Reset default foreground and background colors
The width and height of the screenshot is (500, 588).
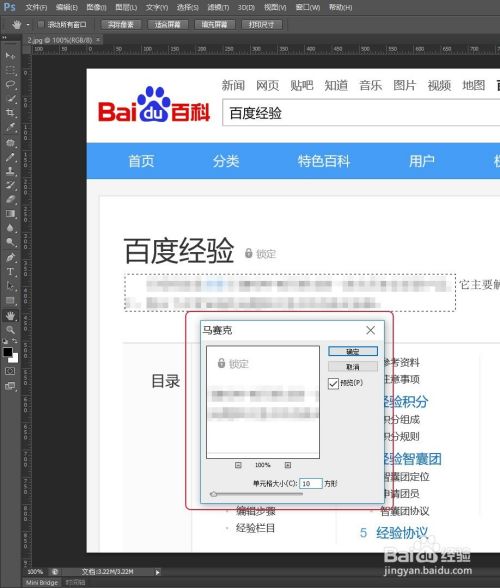pyautogui.click(x=5, y=341)
